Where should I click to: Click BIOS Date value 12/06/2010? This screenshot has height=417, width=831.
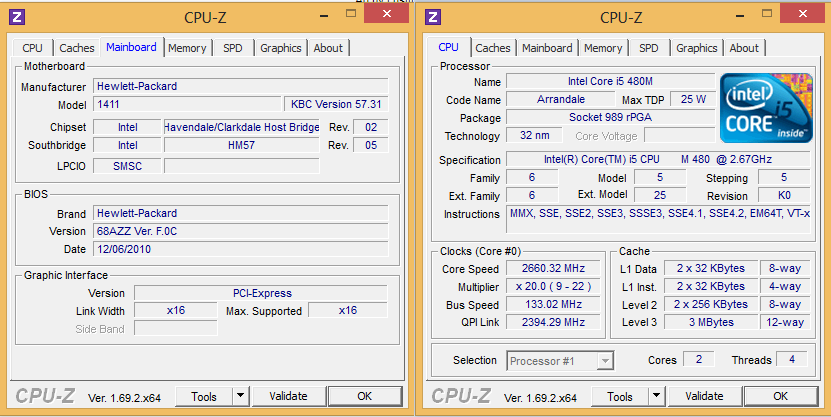click(241, 249)
